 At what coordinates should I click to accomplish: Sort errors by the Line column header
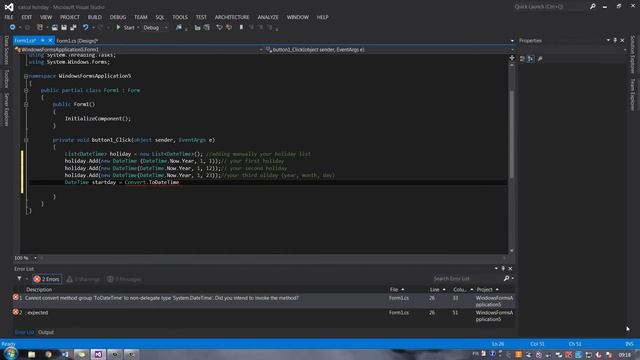click(438, 289)
